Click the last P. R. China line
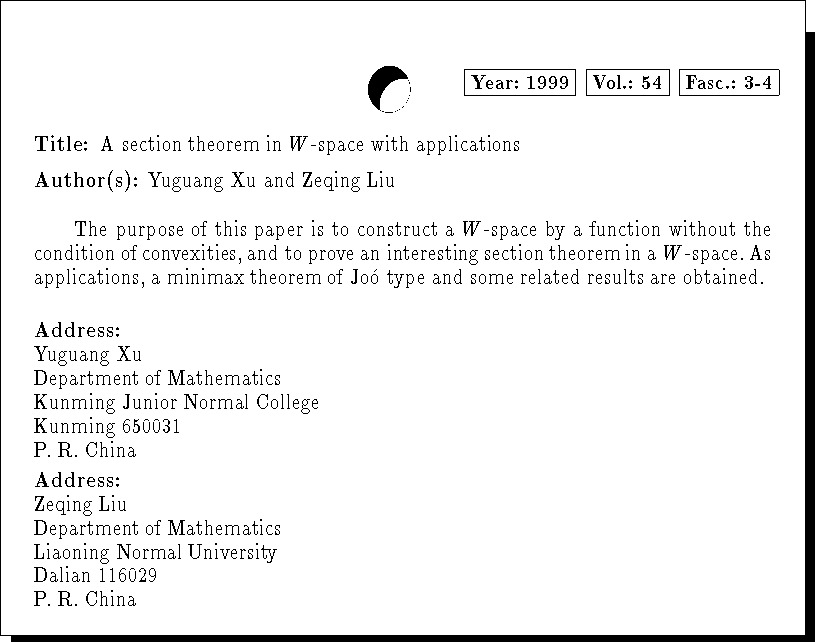The width and height of the screenshot is (816, 642). click(84, 600)
